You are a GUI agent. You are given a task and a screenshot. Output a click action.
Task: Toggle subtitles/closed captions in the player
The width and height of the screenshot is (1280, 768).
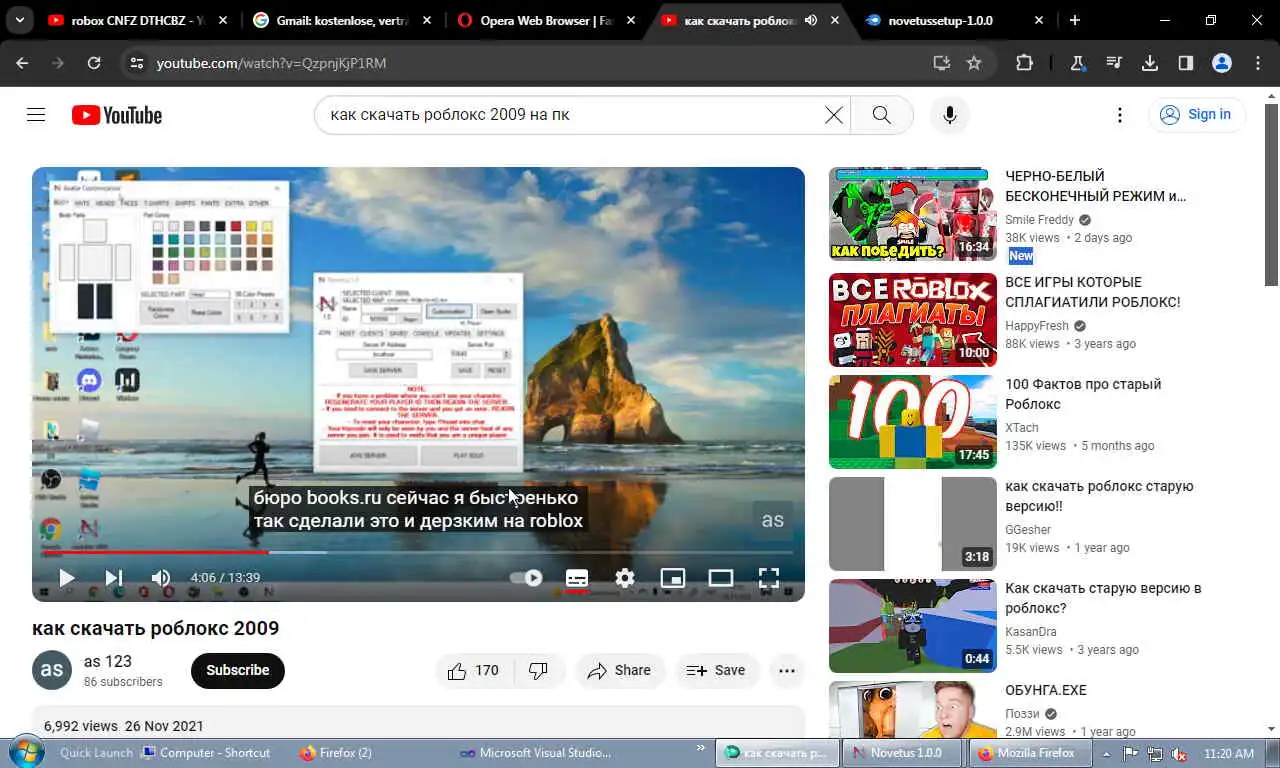click(x=577, y=578)
